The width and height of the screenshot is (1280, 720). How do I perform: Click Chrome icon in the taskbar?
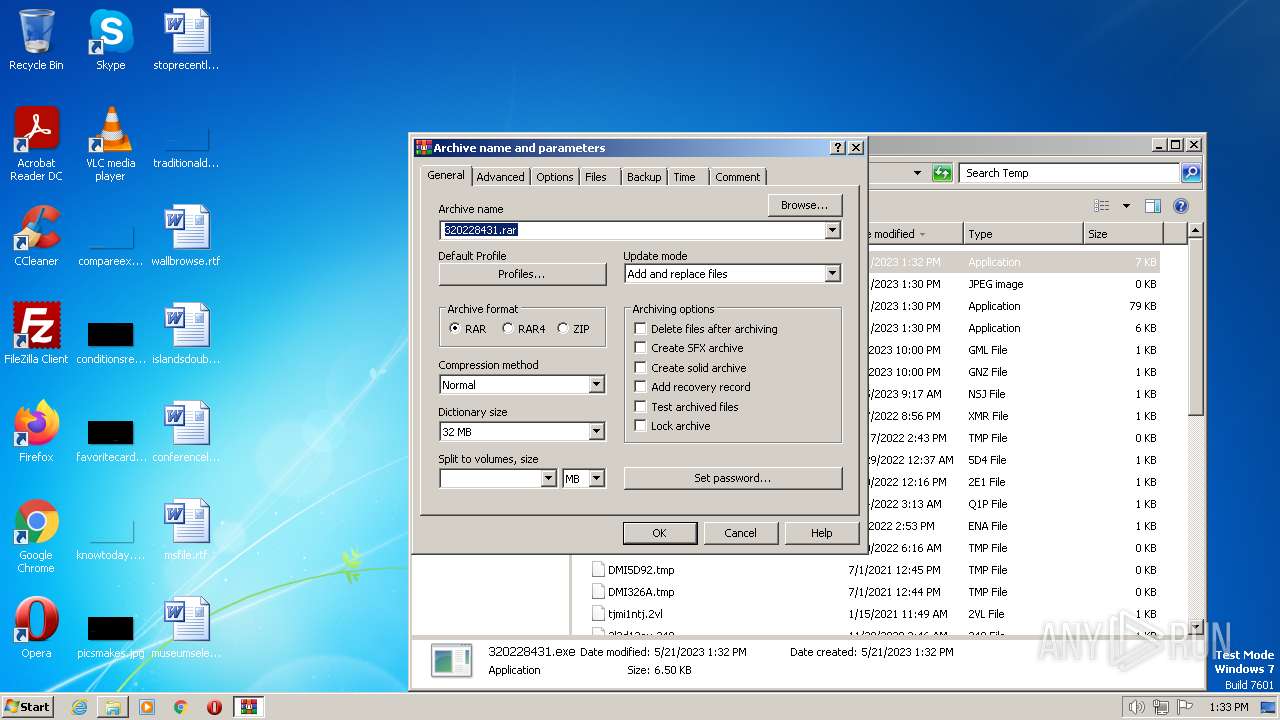point(180,707)
